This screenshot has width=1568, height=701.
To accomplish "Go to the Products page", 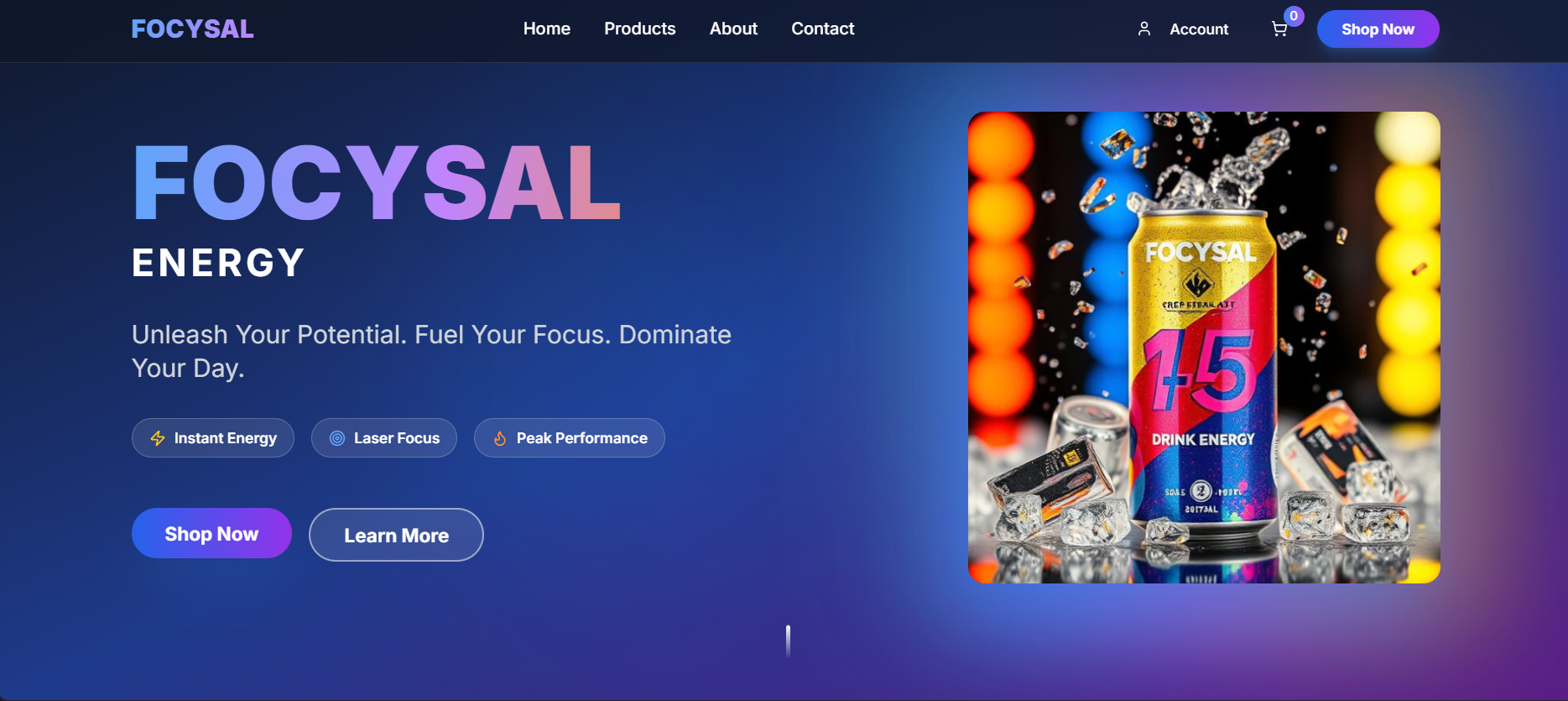I will click(x=639, y=29).
